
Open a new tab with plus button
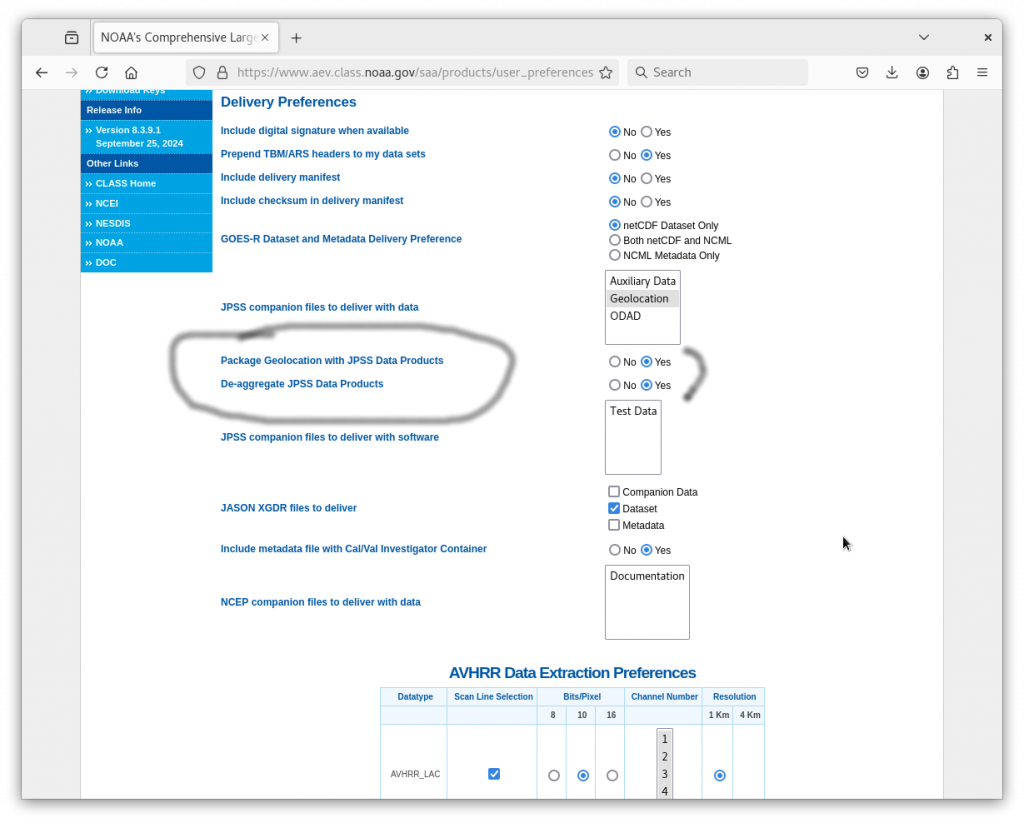coord(296,38)
